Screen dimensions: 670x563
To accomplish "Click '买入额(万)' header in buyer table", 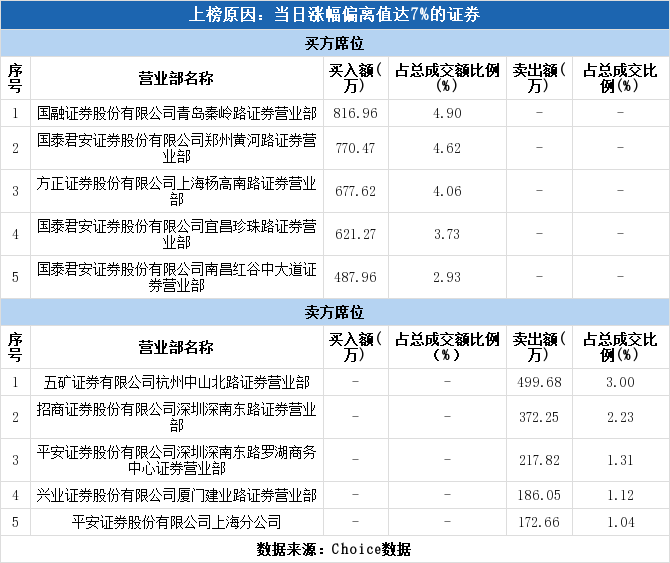I will pos(356,78).
